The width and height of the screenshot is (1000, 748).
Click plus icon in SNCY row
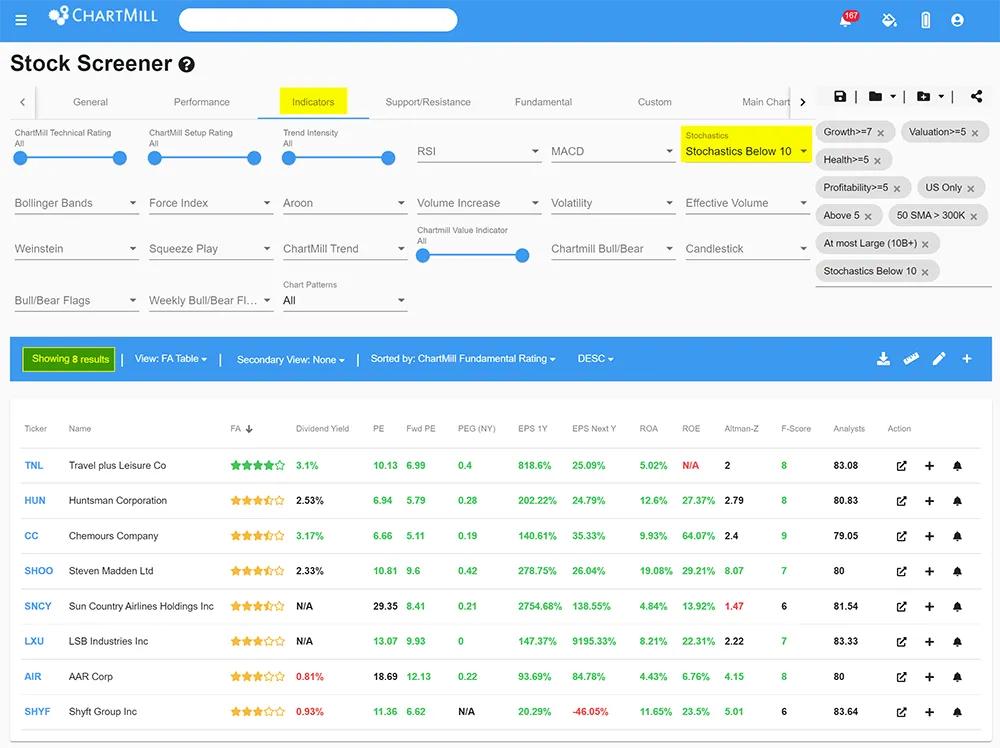tap(929, 606)
